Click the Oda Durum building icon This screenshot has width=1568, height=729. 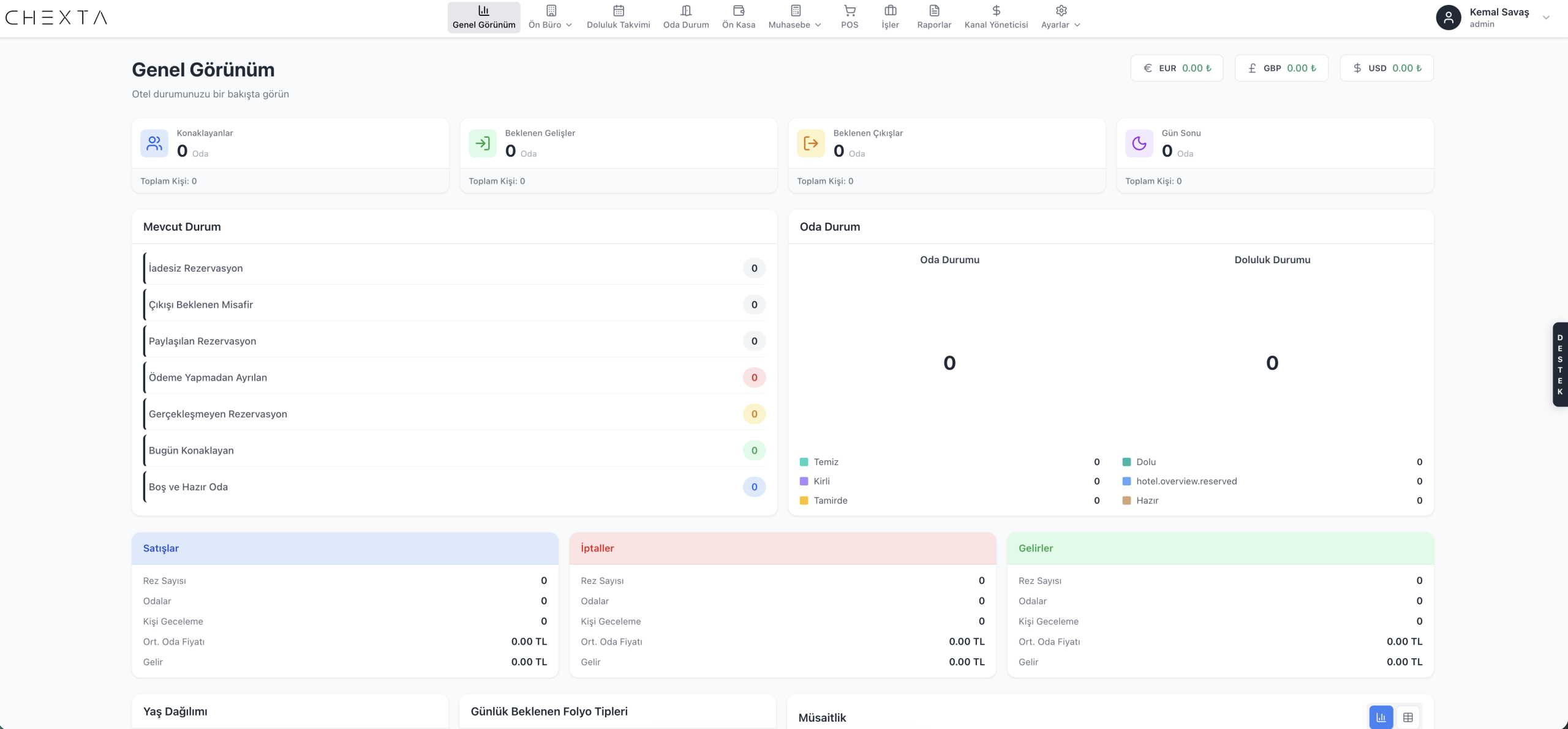tap(685, 10)
